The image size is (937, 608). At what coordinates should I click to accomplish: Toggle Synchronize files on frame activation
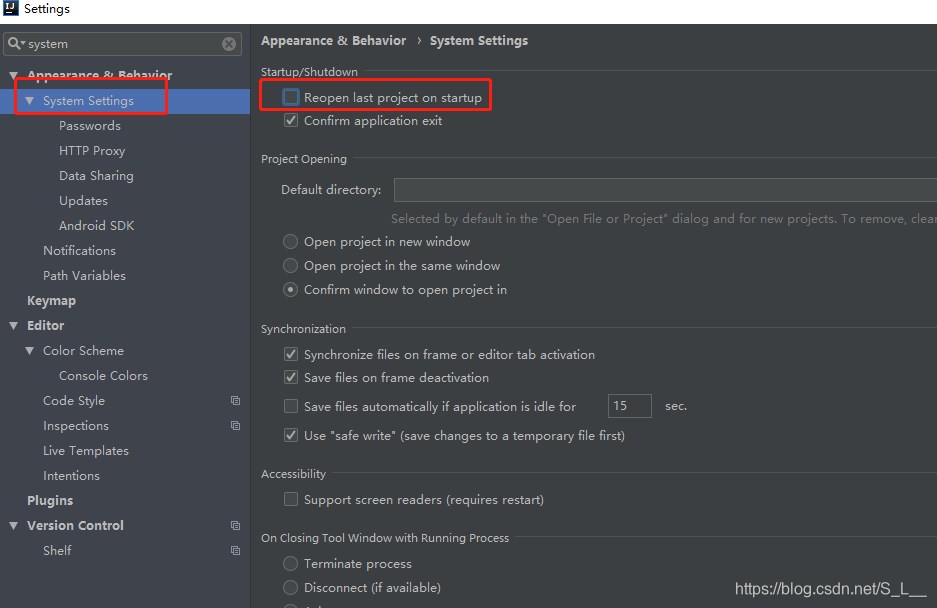point(291,355)
